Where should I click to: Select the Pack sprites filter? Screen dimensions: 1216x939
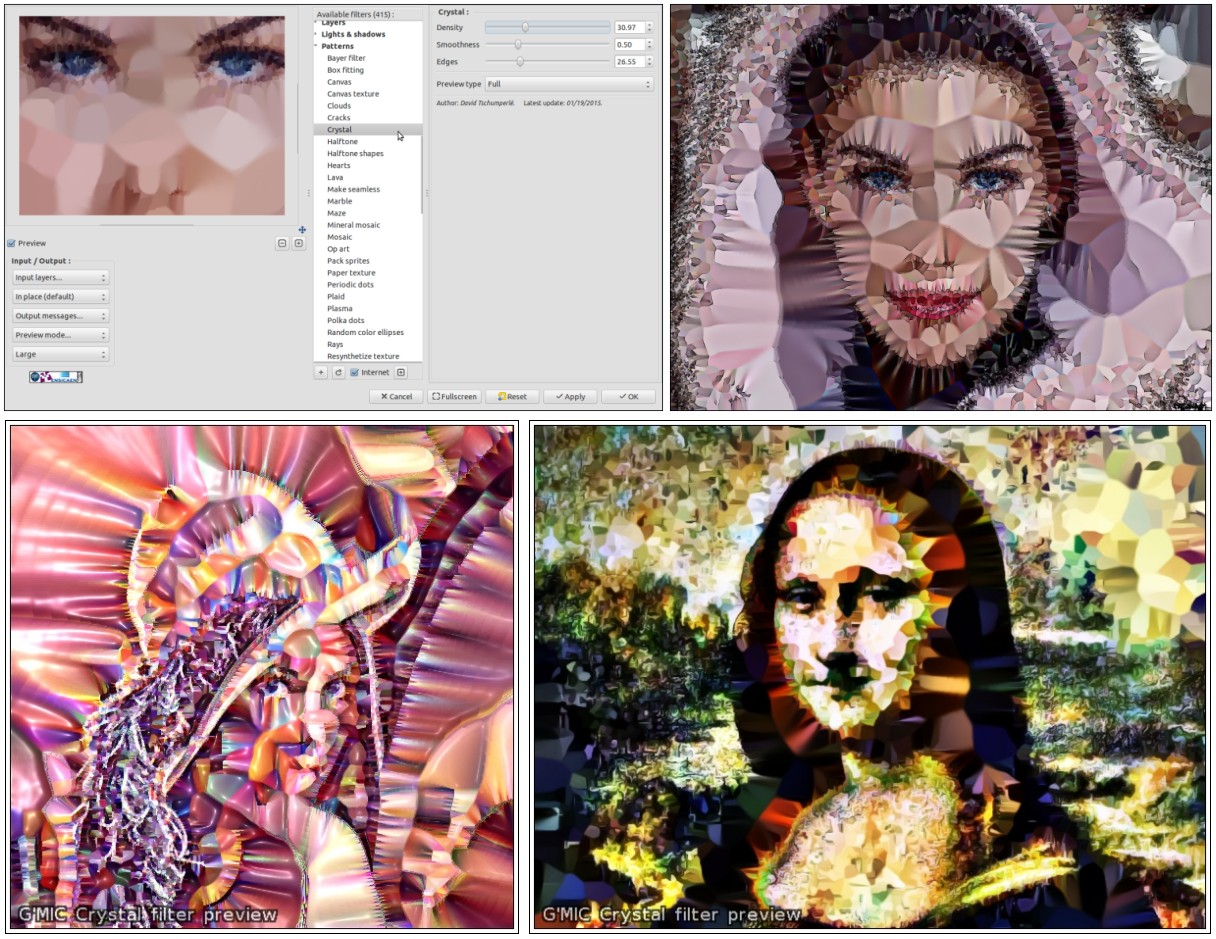(x=348, y=261)
